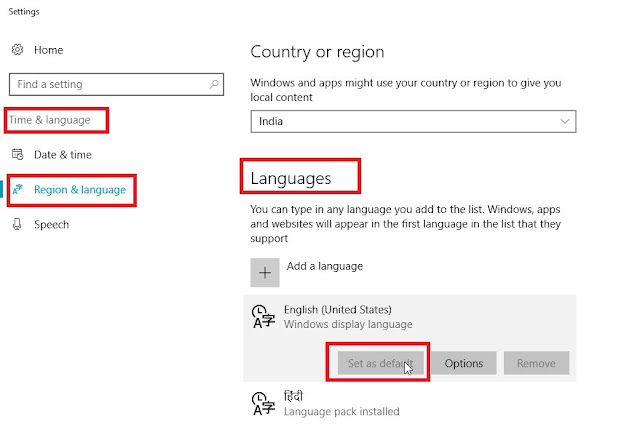This screenshot has width=640, height=432.
Task: Click the plus icon to add a language
Action: [x=265, y=272]
